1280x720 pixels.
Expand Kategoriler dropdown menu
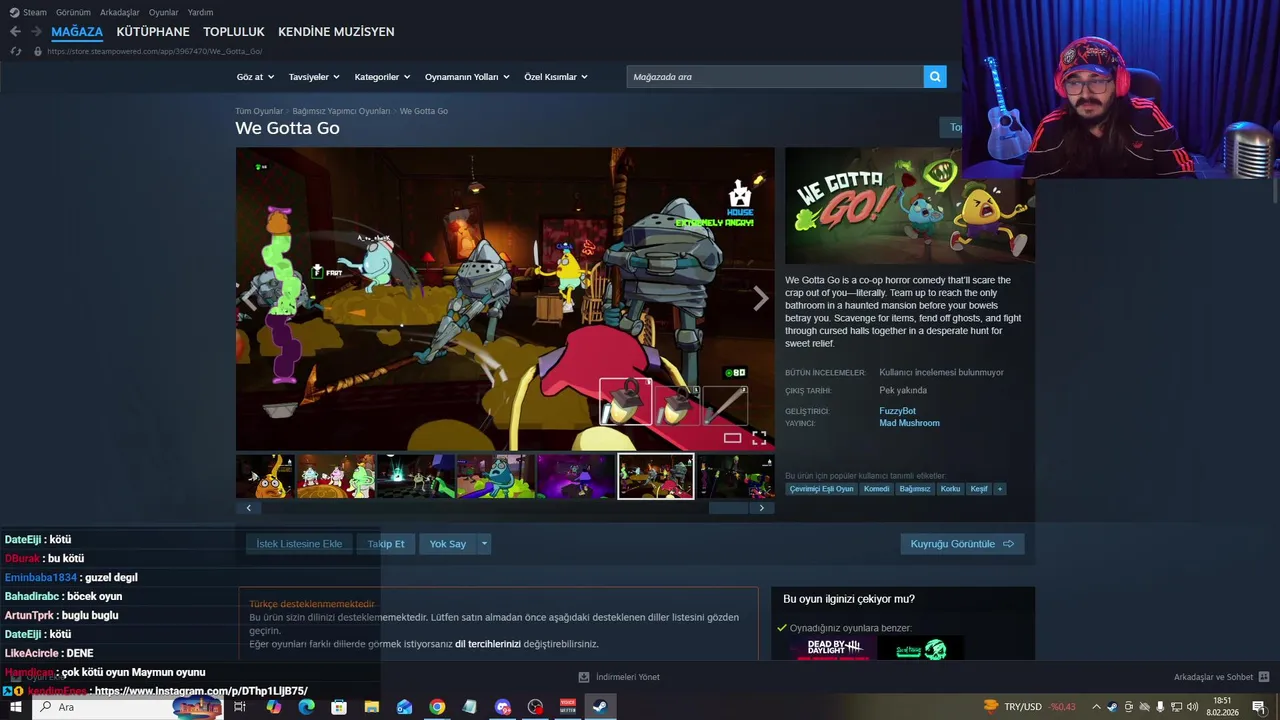pyautogui.click(x=382, y=77)
